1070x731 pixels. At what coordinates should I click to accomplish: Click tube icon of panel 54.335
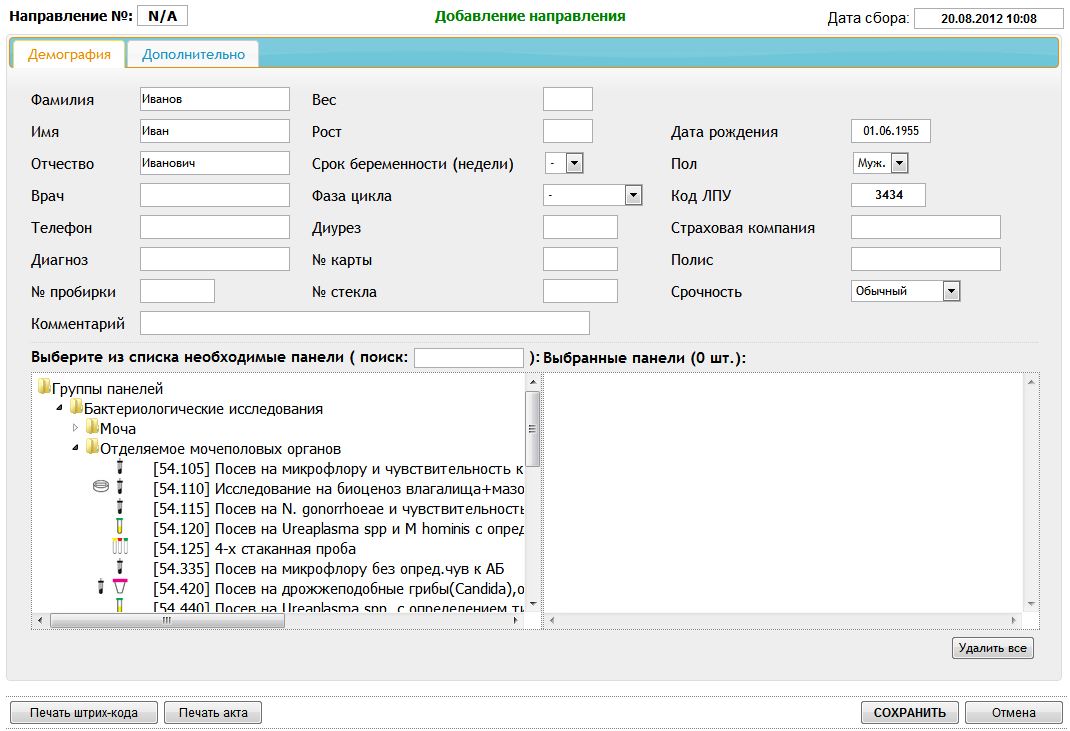pyautogui.click(x=120, y=567)
